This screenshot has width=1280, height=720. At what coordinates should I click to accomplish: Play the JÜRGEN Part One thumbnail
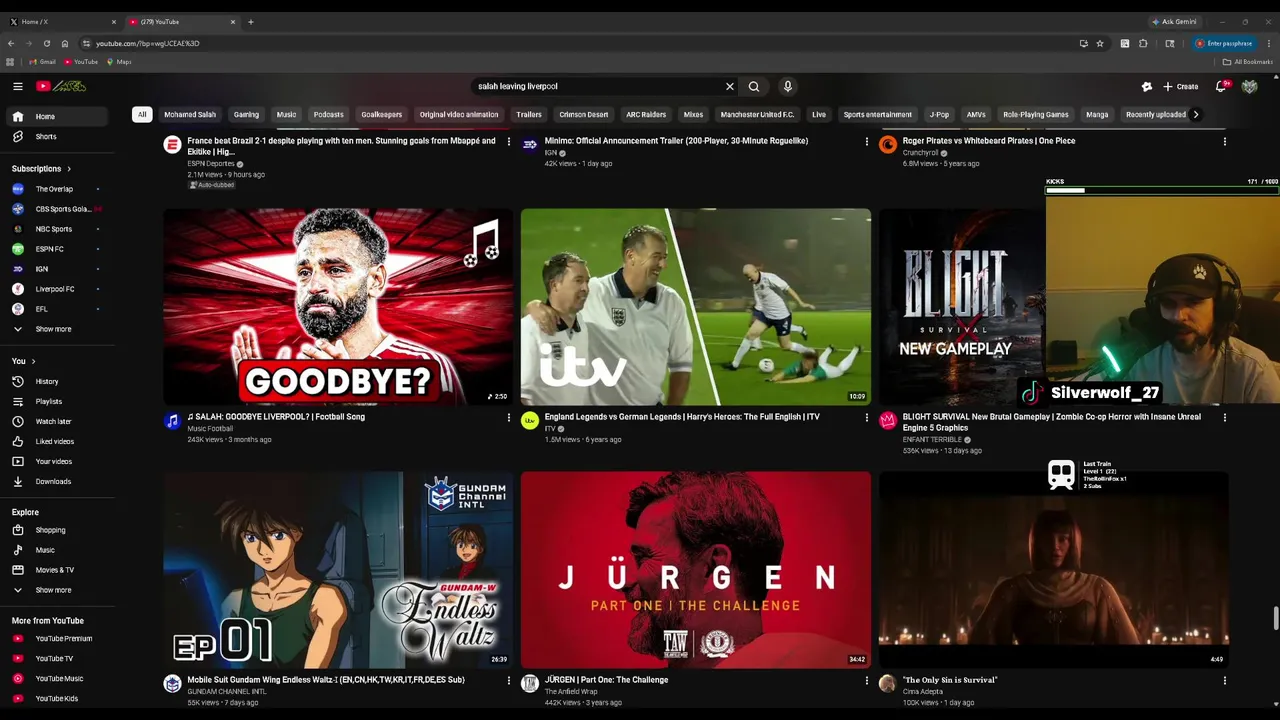(x=695, y=570)
